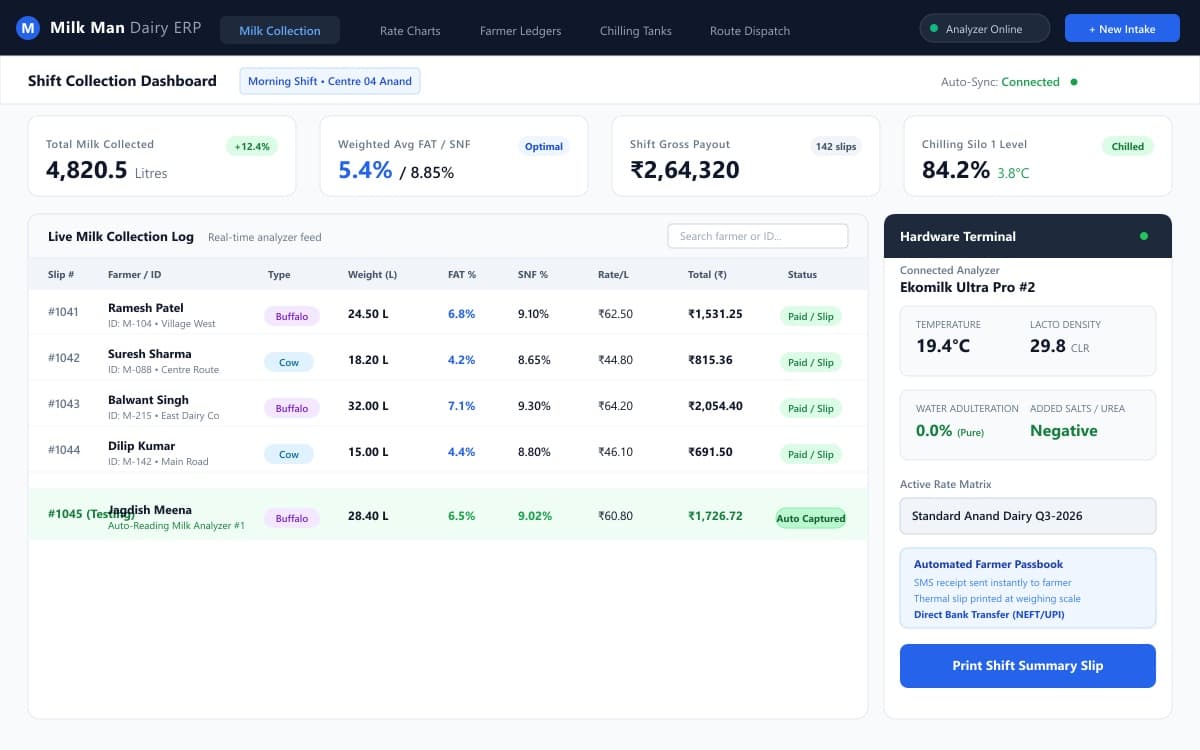Image resolution: width=1200 pixels, height=750 pixels.
Task: Click FAT 4.2% cell
Action: [461, 360]
